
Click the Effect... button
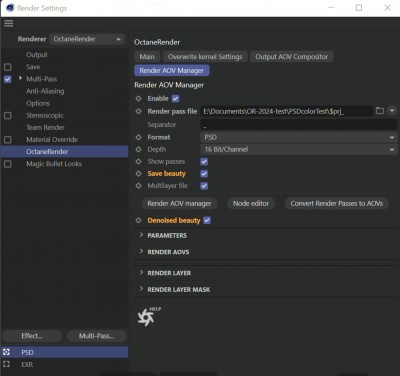click(32, 336)
